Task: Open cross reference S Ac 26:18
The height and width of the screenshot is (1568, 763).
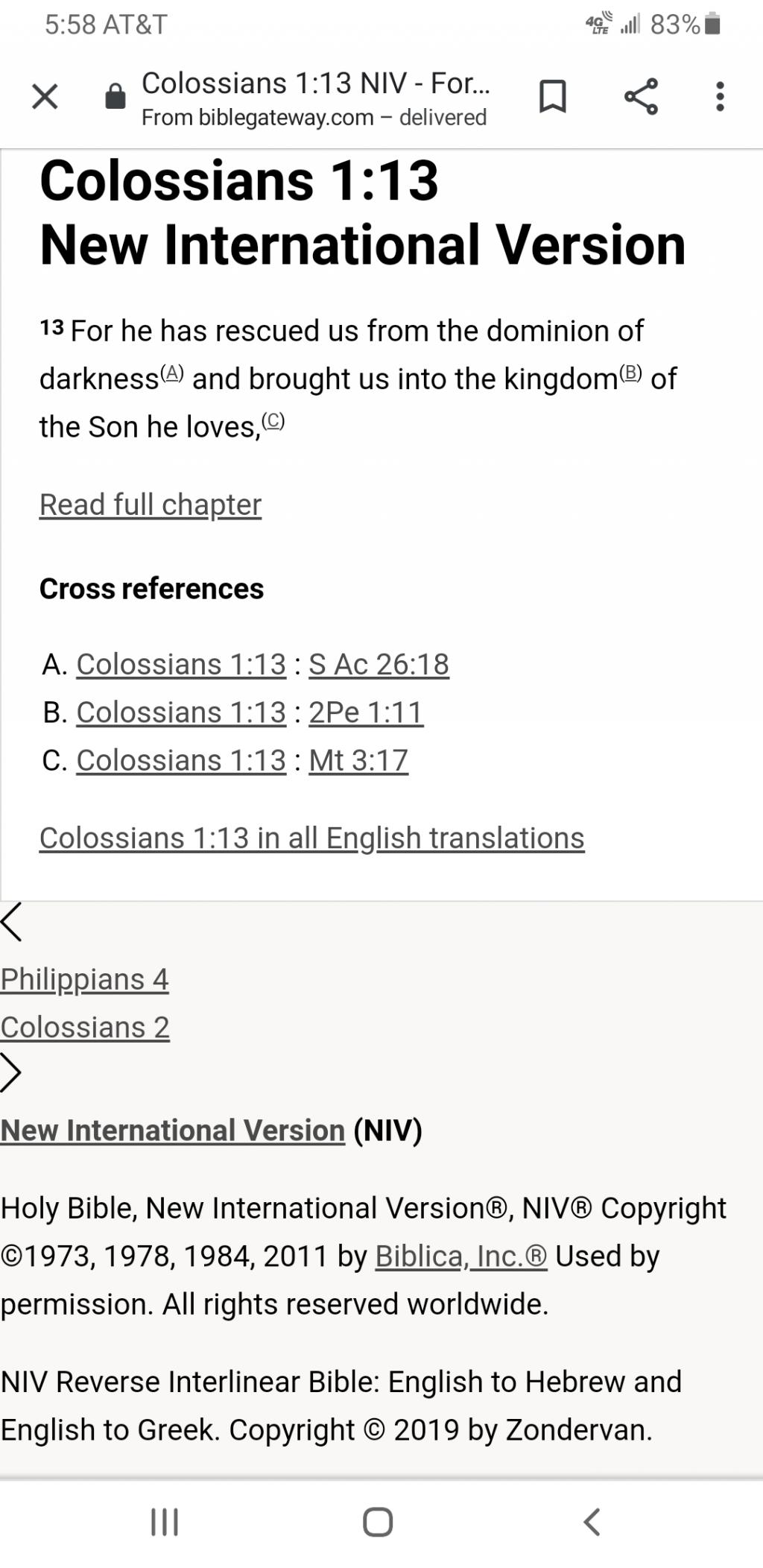Action: [379, 664]
